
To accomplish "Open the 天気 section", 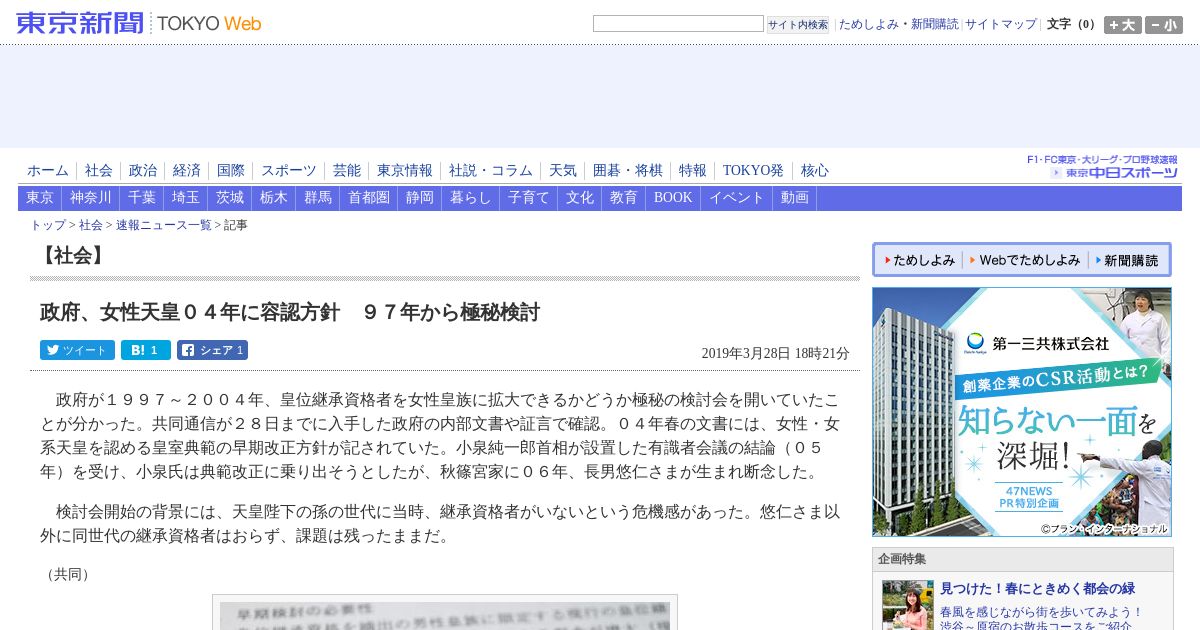I will (563, 171).
